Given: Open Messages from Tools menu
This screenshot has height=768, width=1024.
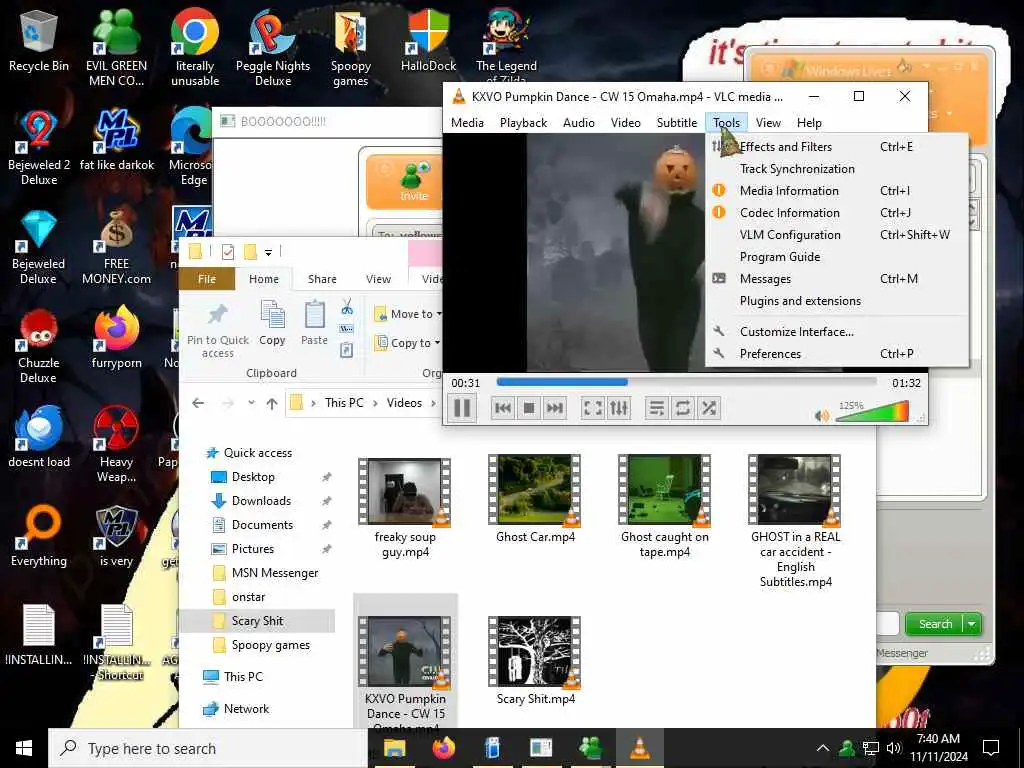Looking at the screenshot, I should (x=837, y=279).
